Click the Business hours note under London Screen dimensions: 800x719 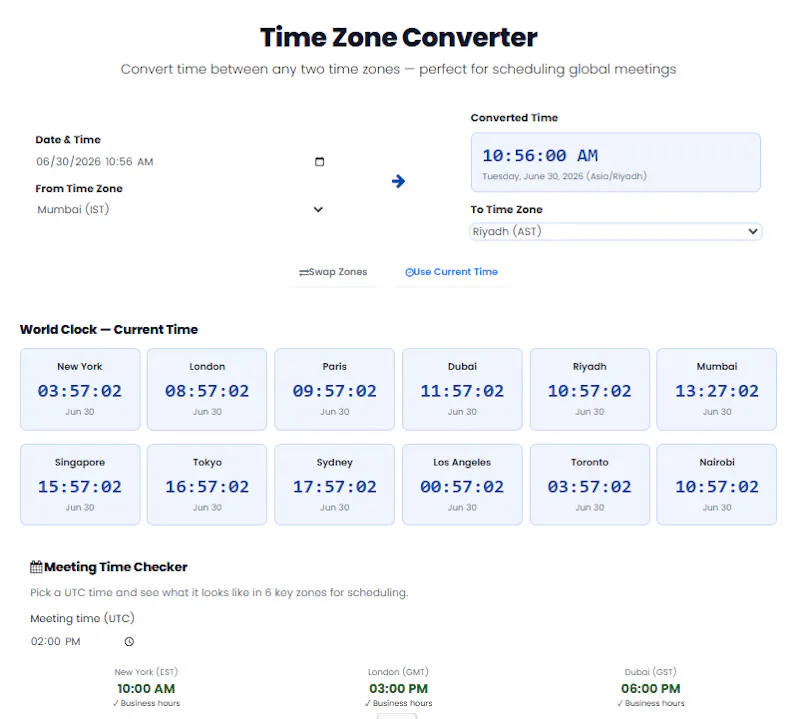[398, 703]
